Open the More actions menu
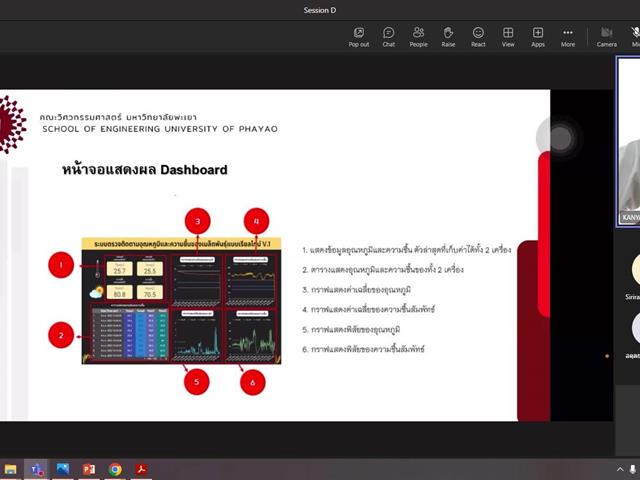The image size is (640, 480). 568,37
